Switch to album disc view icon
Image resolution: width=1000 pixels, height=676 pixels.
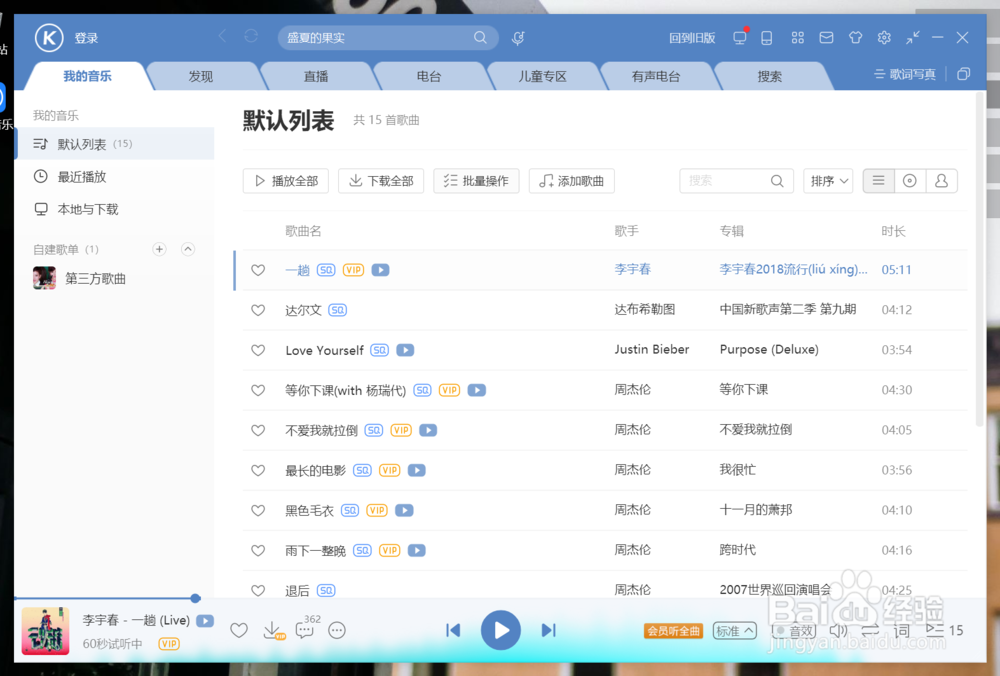coord(910,180)
